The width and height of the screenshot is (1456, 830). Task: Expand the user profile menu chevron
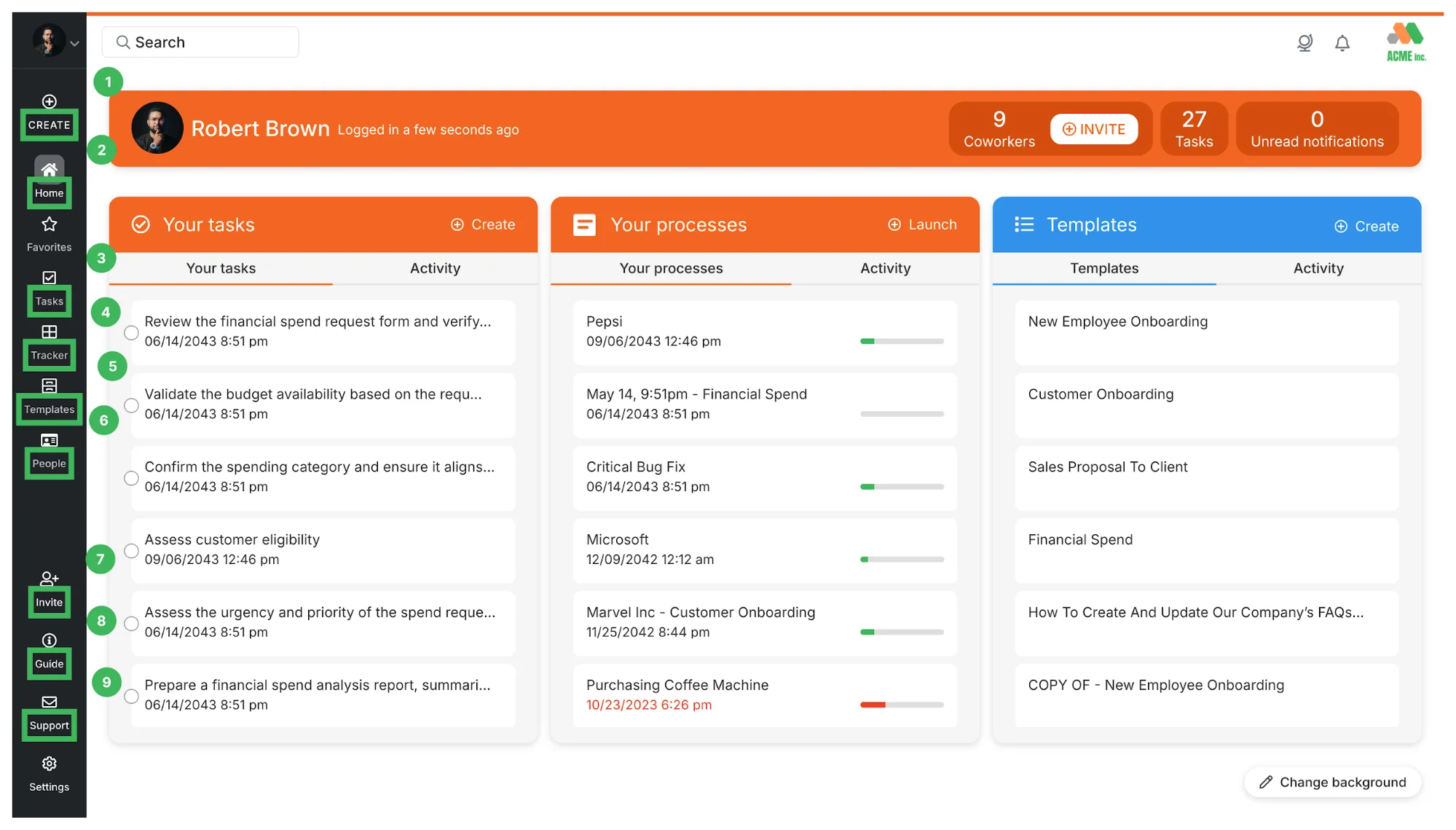pyautogui.click(x=74, y=42)
